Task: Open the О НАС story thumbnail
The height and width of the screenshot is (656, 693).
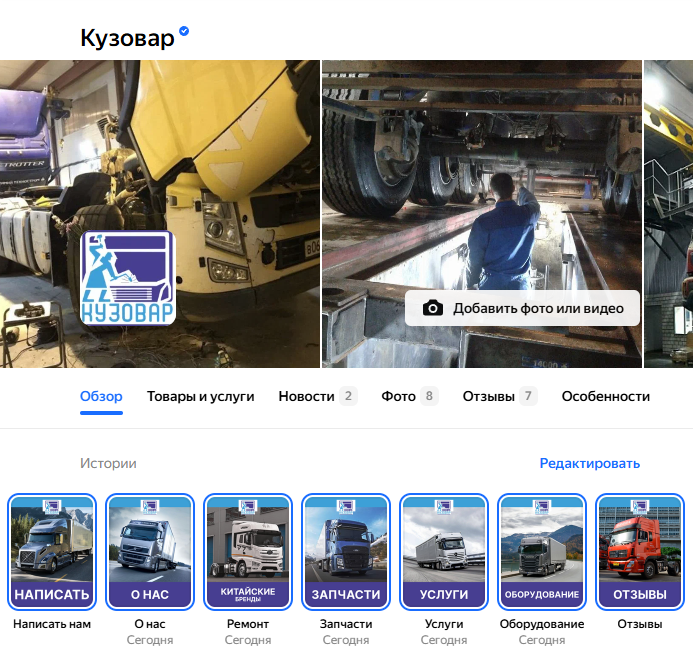Action: [150, 552]
